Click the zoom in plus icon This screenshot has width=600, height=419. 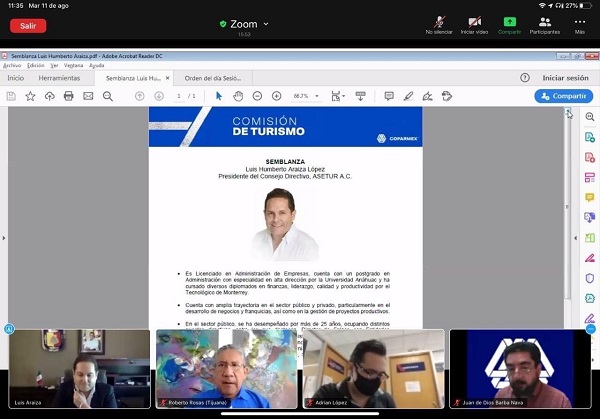coord(276,96)
